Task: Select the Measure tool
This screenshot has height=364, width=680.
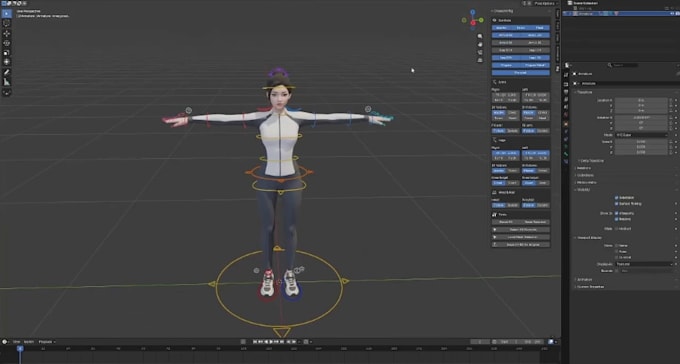Action: point(7,82)
